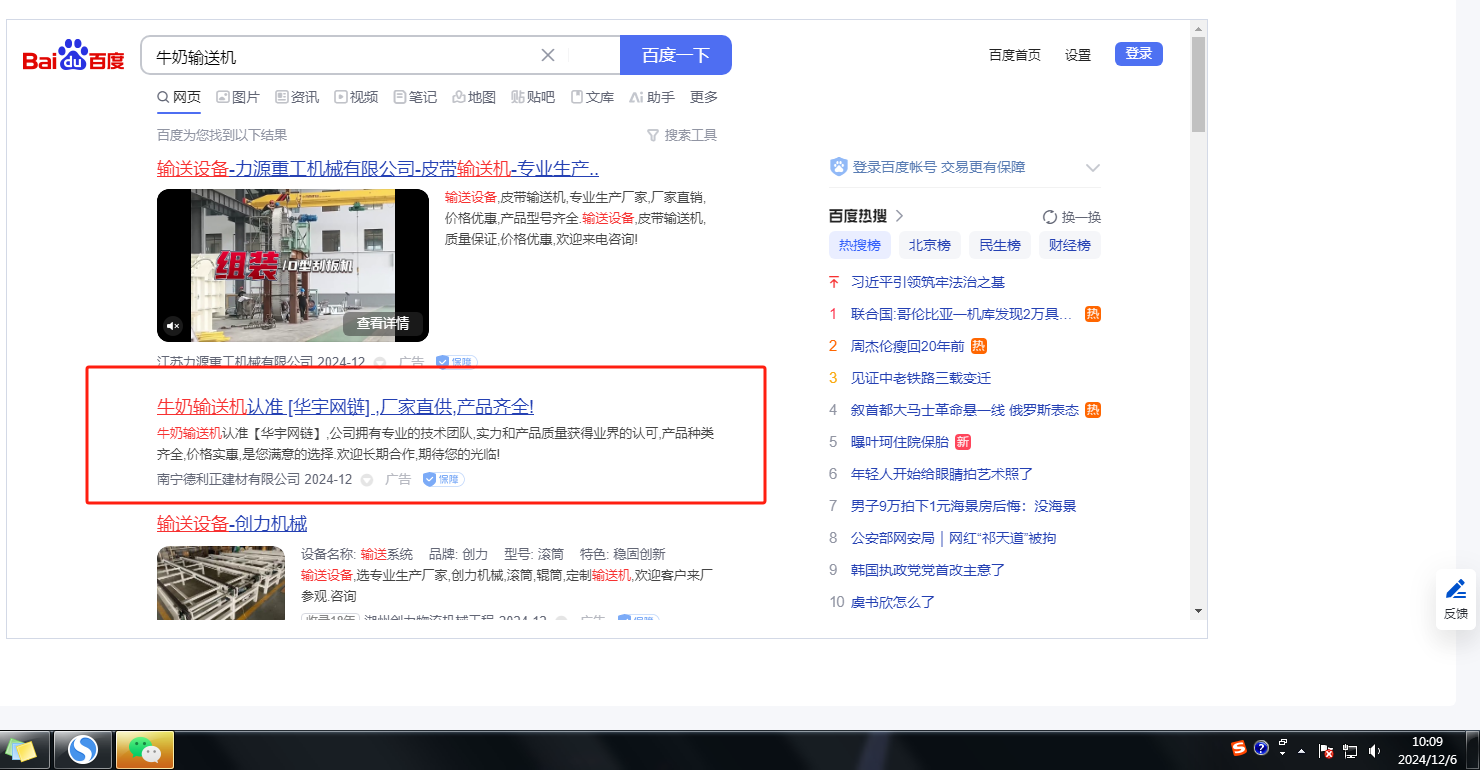The width and height of the screenshot is (1480, 770).
Task: Open the 输送设备-力源重工机械有限公司 result
Action: pos(378,168)
